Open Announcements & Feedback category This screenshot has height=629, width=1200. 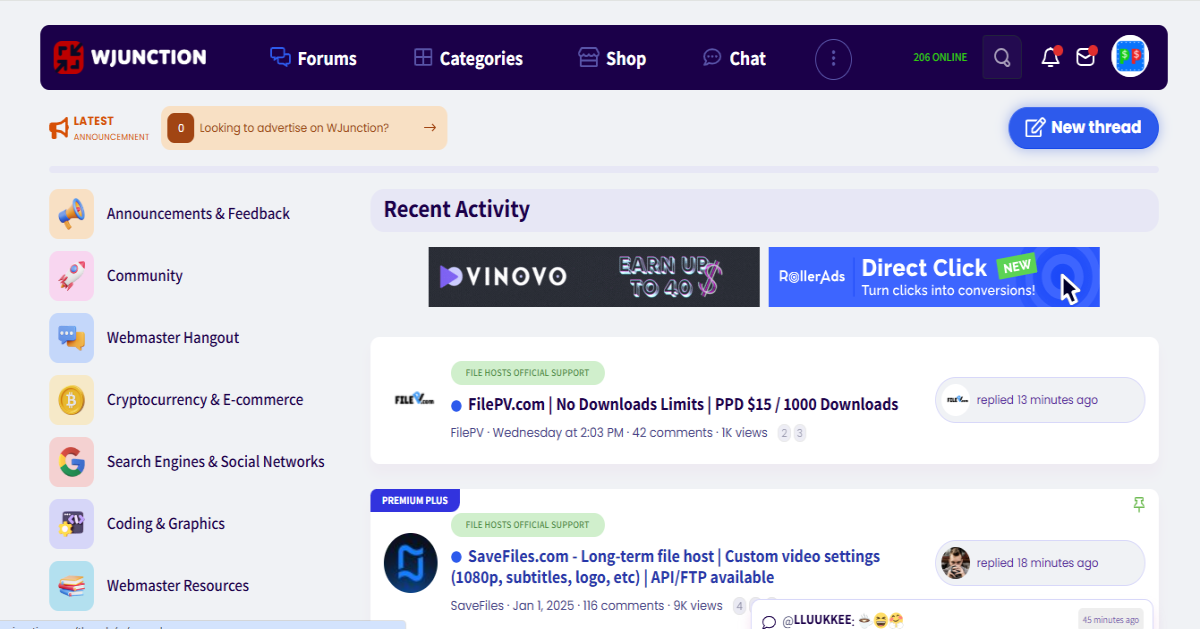point(198,213)
